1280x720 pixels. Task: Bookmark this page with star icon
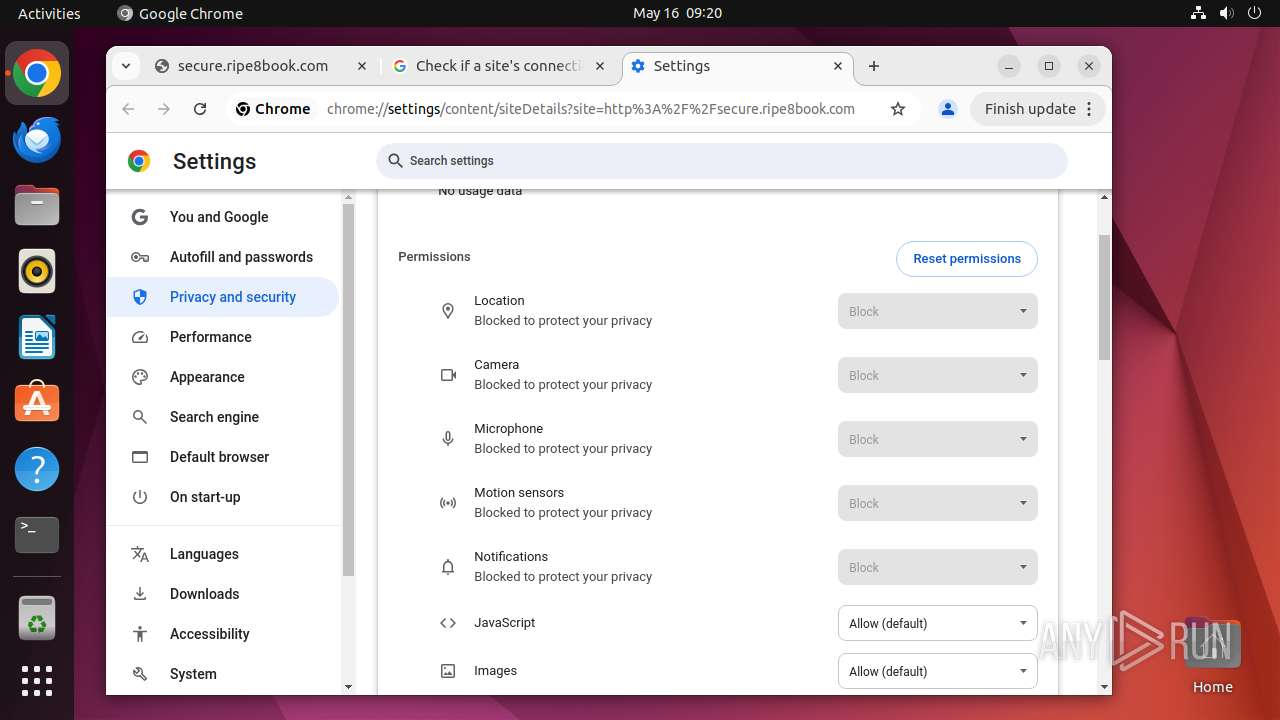tap(898, 109)
